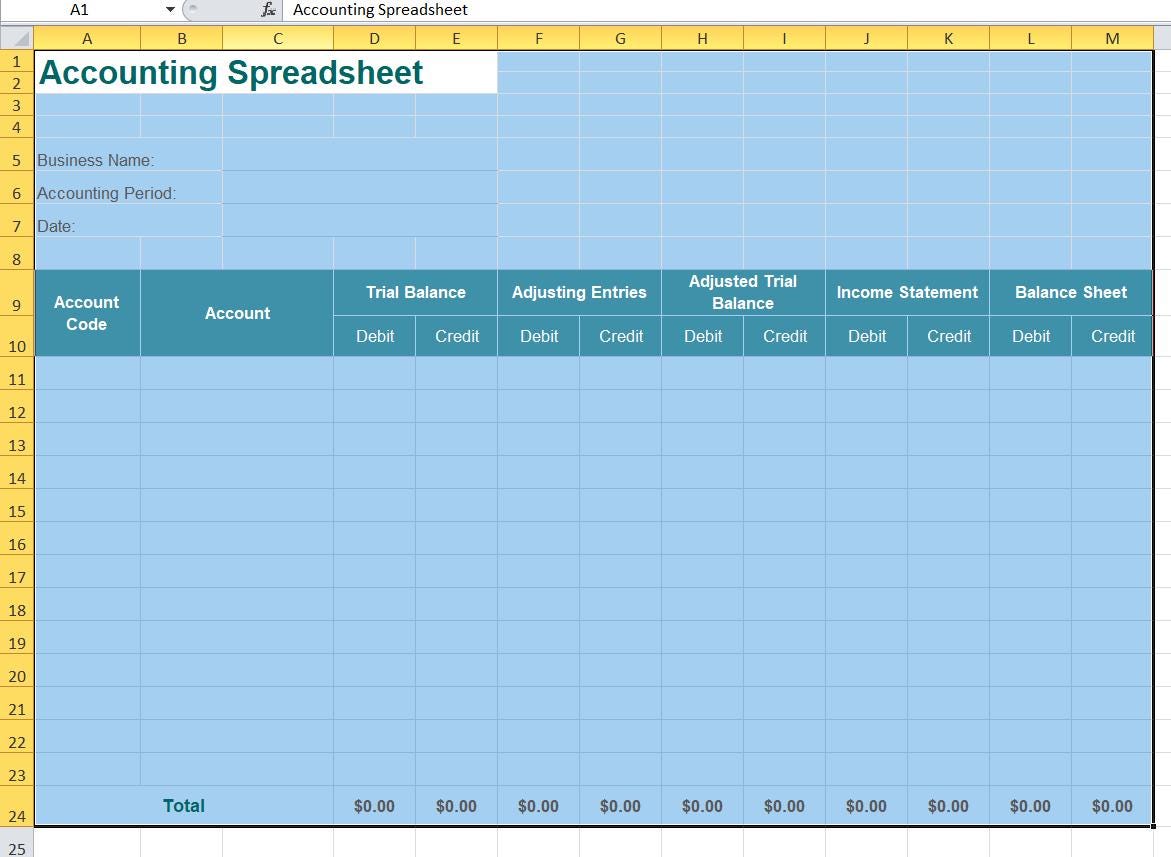The image size is (1171, 857).
Task: Click the 'Business Name:' label cell
Action: click(x=128, y=155)
